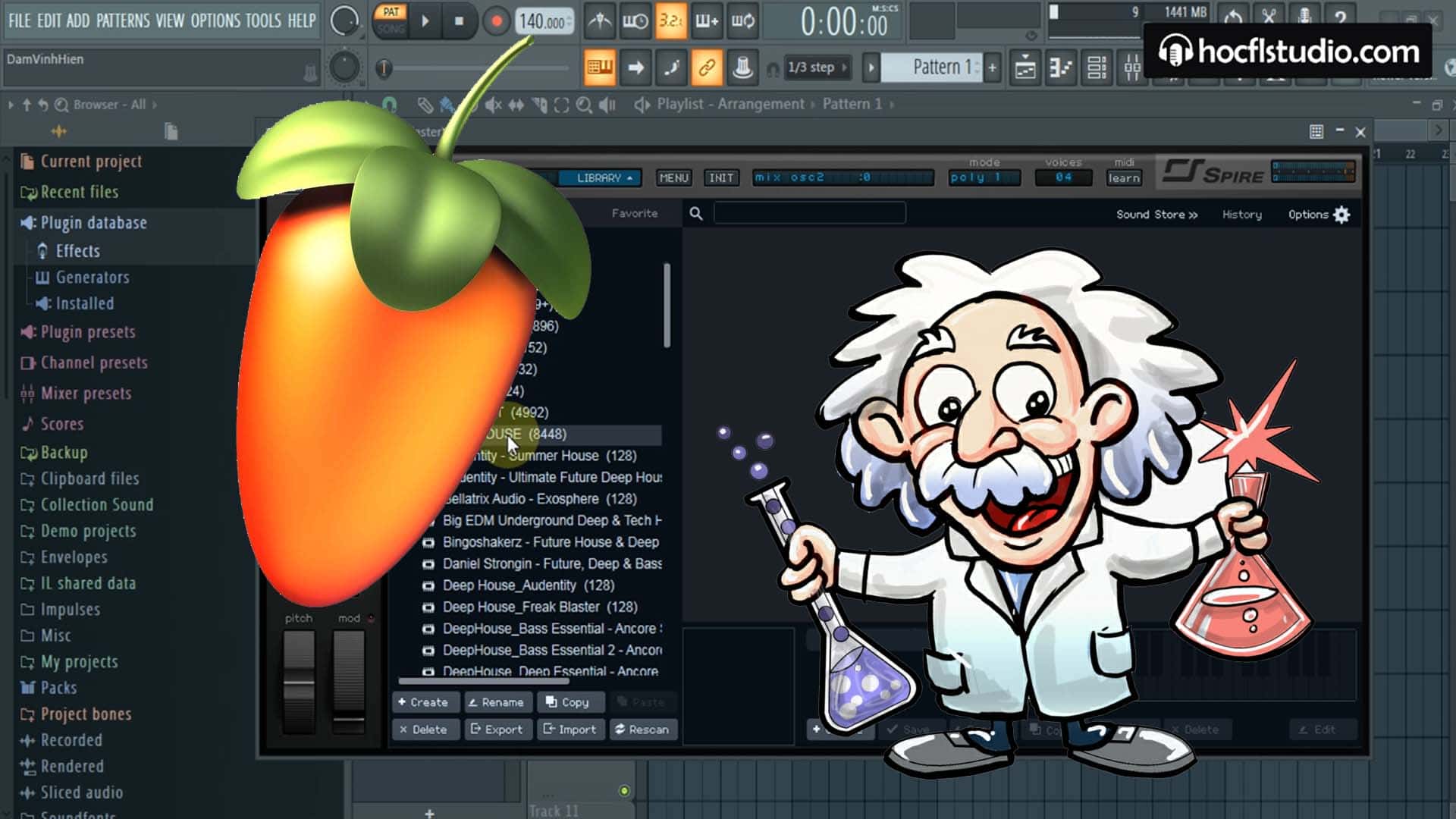Click the Spire MENU button
Image resolution: width=1456 pixels, height=819 pixels.
point(673,177)
